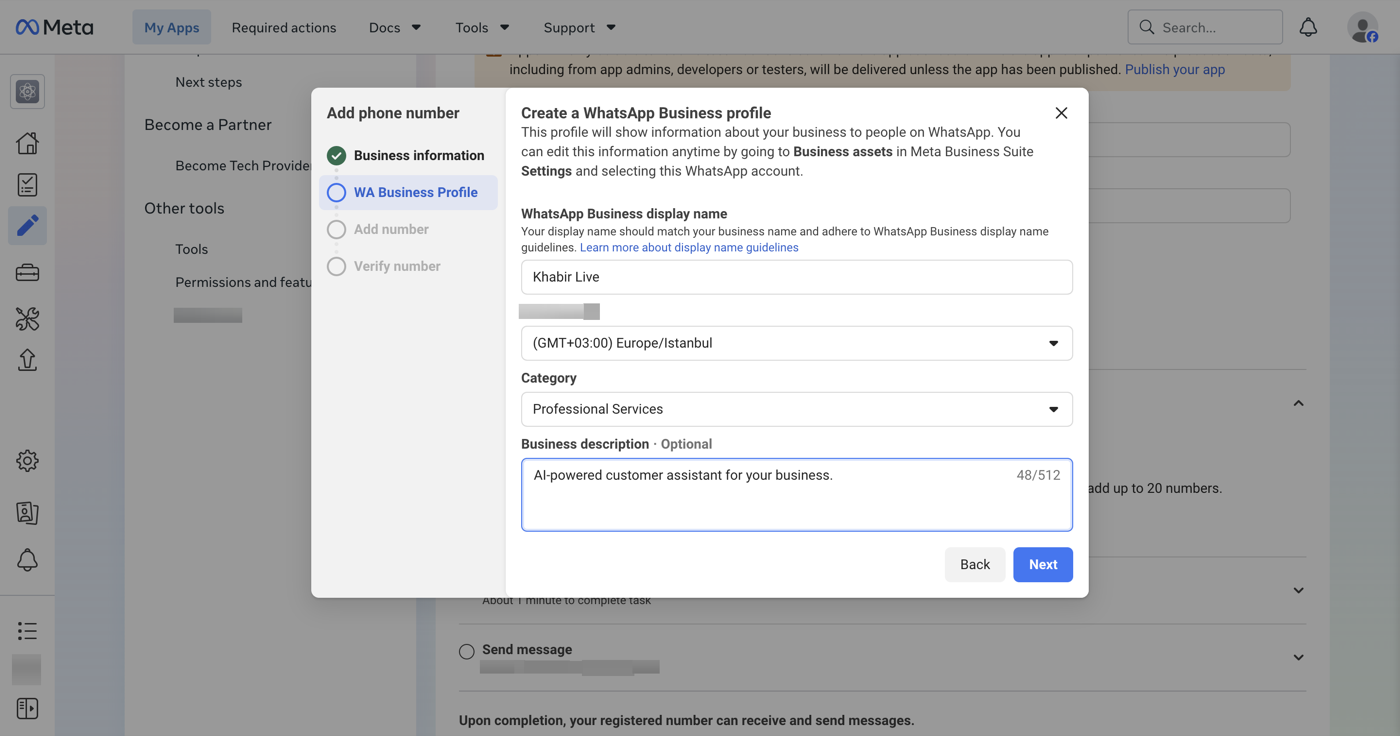The width and height of the screenshot is (1400, 736).
Task: Open notifications bell in top bar
Action: 1308,27
